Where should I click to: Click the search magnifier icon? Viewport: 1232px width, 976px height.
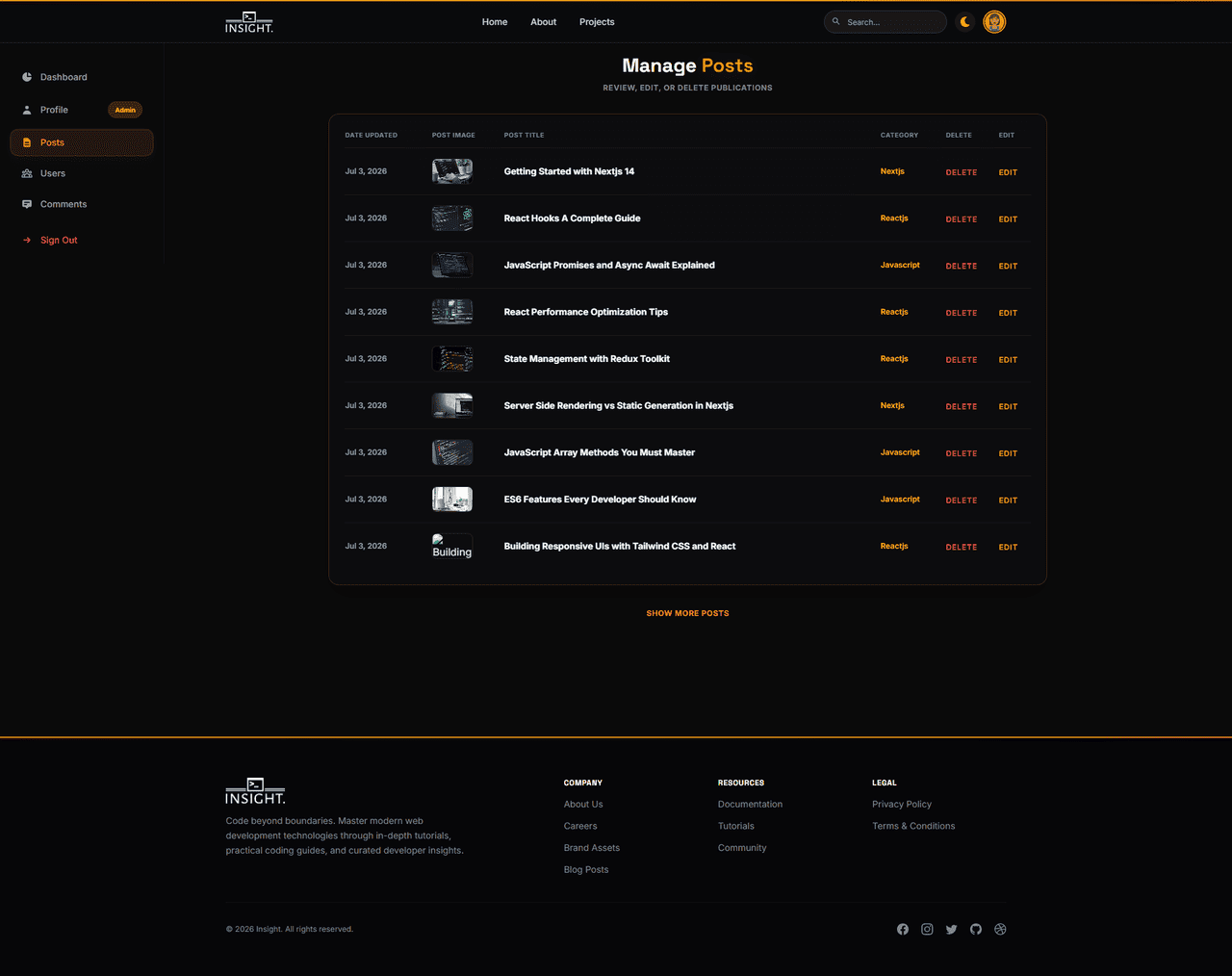(836, 21)
